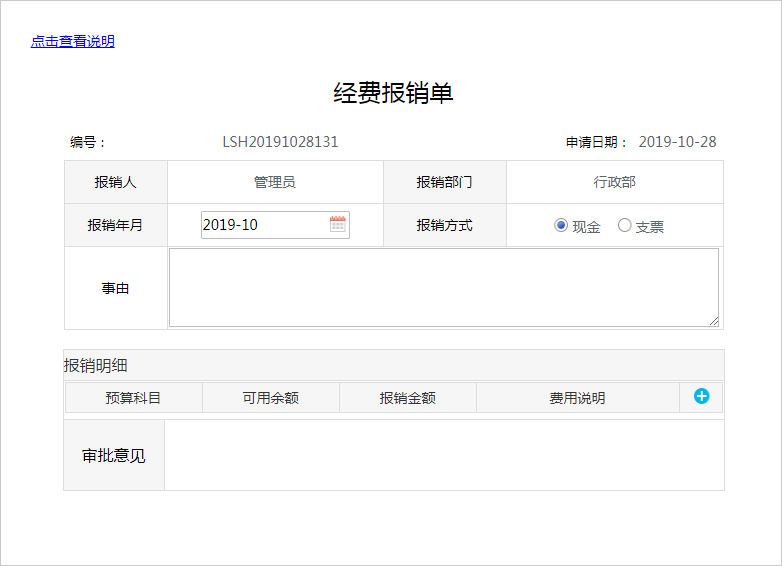
Task: Click the 报销金额 column header
Action: (x=407, y=398)
